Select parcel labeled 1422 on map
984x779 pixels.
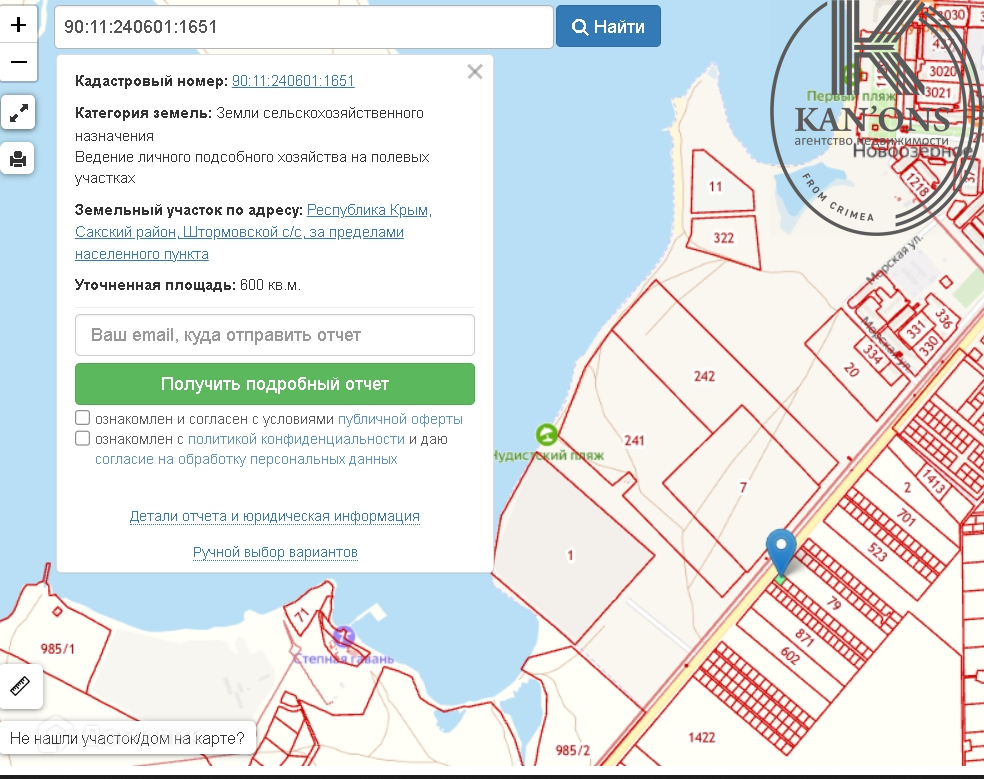tap(702, 738)
